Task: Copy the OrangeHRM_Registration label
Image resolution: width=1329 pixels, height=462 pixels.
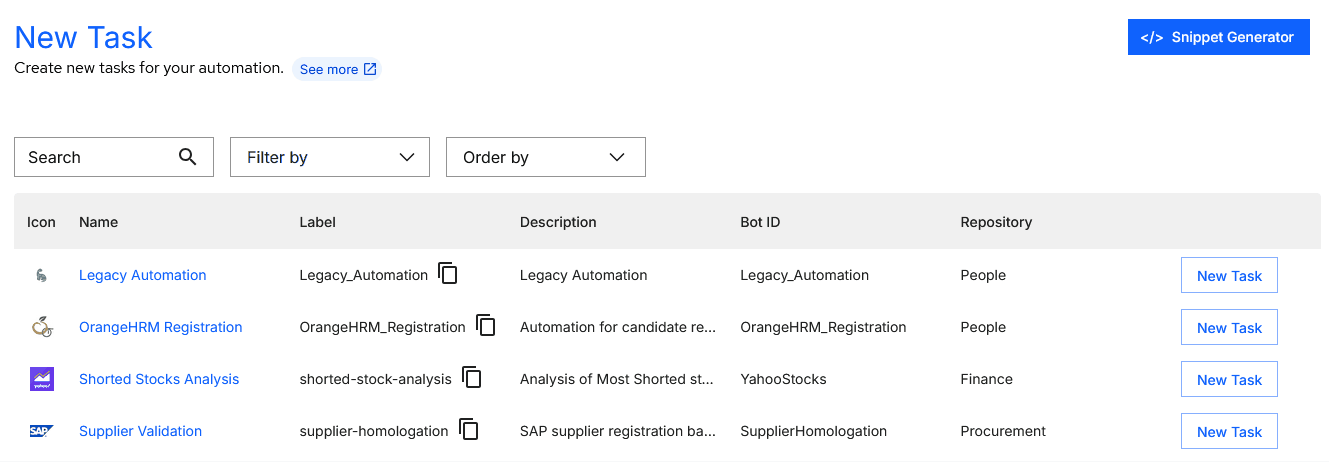Action: click(x=486, y=326)
